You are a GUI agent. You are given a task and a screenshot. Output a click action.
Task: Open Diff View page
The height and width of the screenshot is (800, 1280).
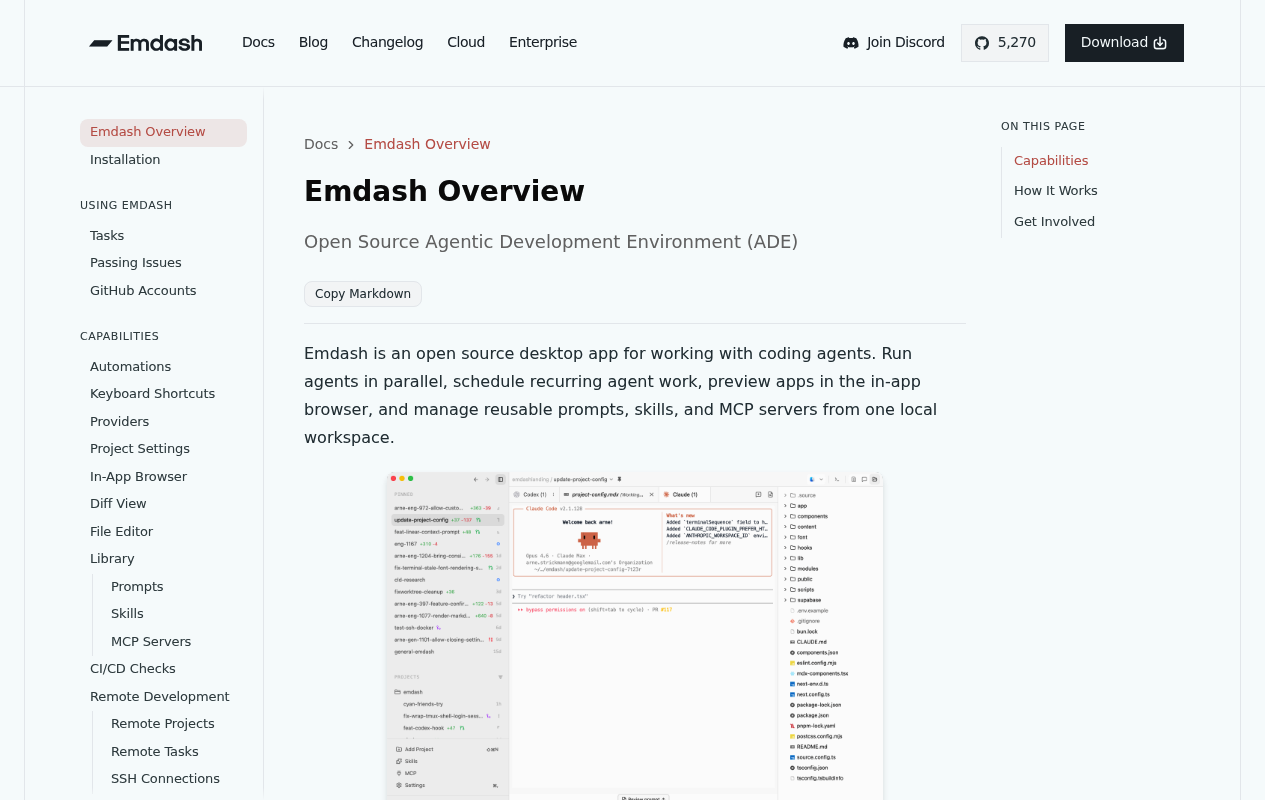(x=118, y=504)
